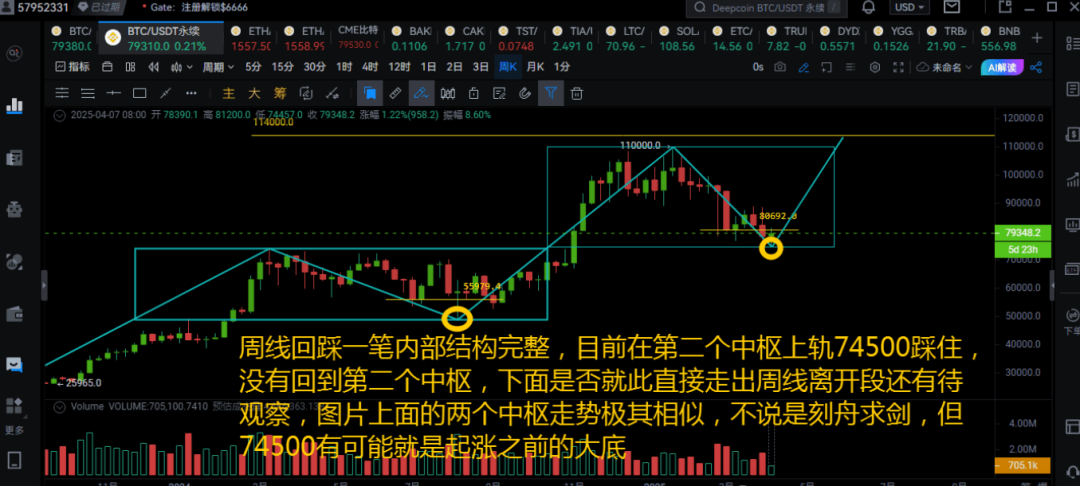1080x486 pixels.
Task: Toggle the magnet snap tool
Action: [525, 93]
